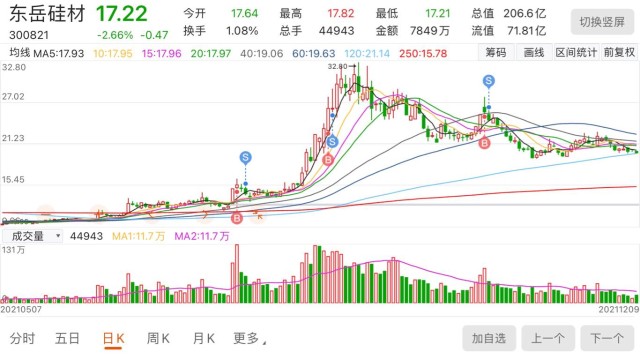Click the 总手 value 44943
This screenshot has height=360, width=640.
[336, 31]
